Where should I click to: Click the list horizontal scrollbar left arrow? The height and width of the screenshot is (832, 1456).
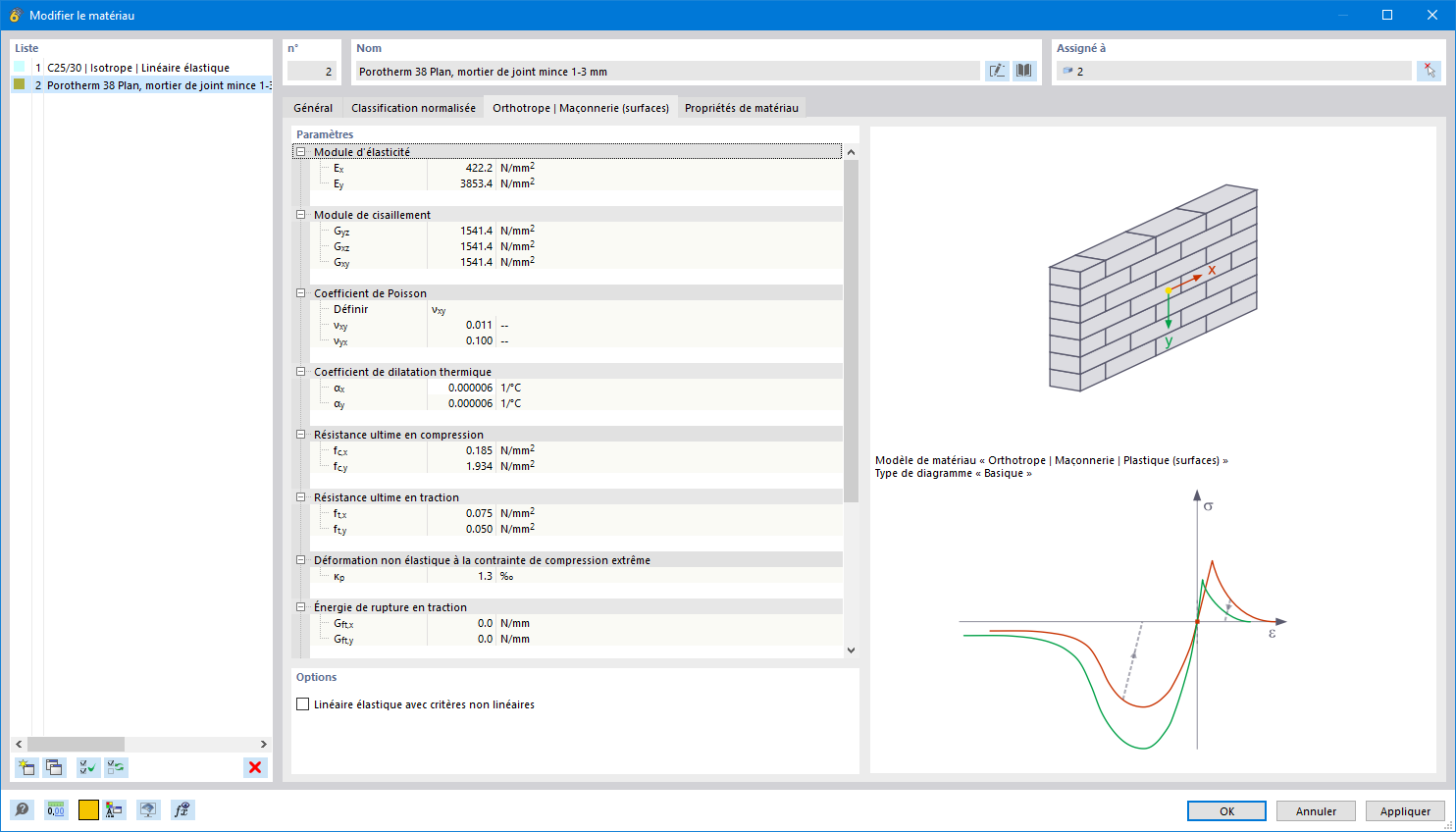coord(19,744)
